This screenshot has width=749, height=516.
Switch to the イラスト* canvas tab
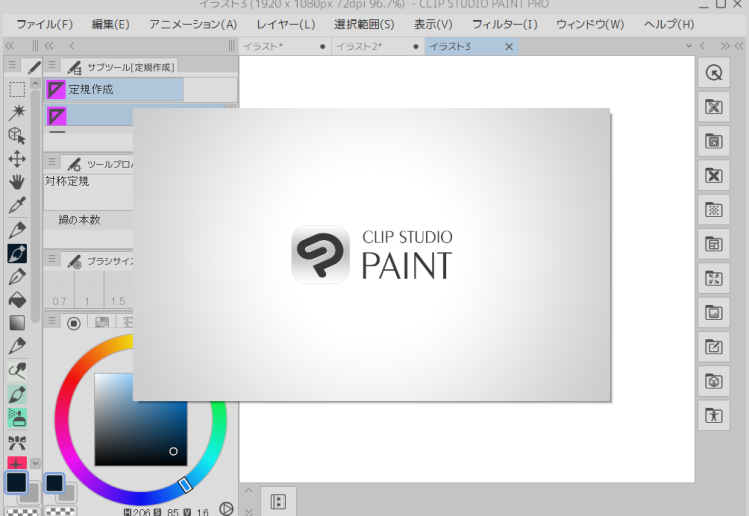coord(285,46)
